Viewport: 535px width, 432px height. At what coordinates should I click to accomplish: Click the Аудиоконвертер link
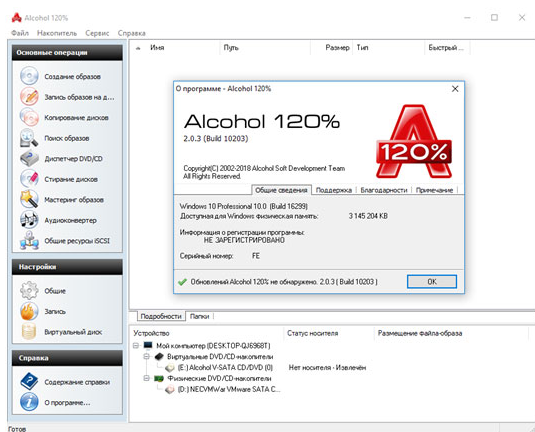click(71, 220)
